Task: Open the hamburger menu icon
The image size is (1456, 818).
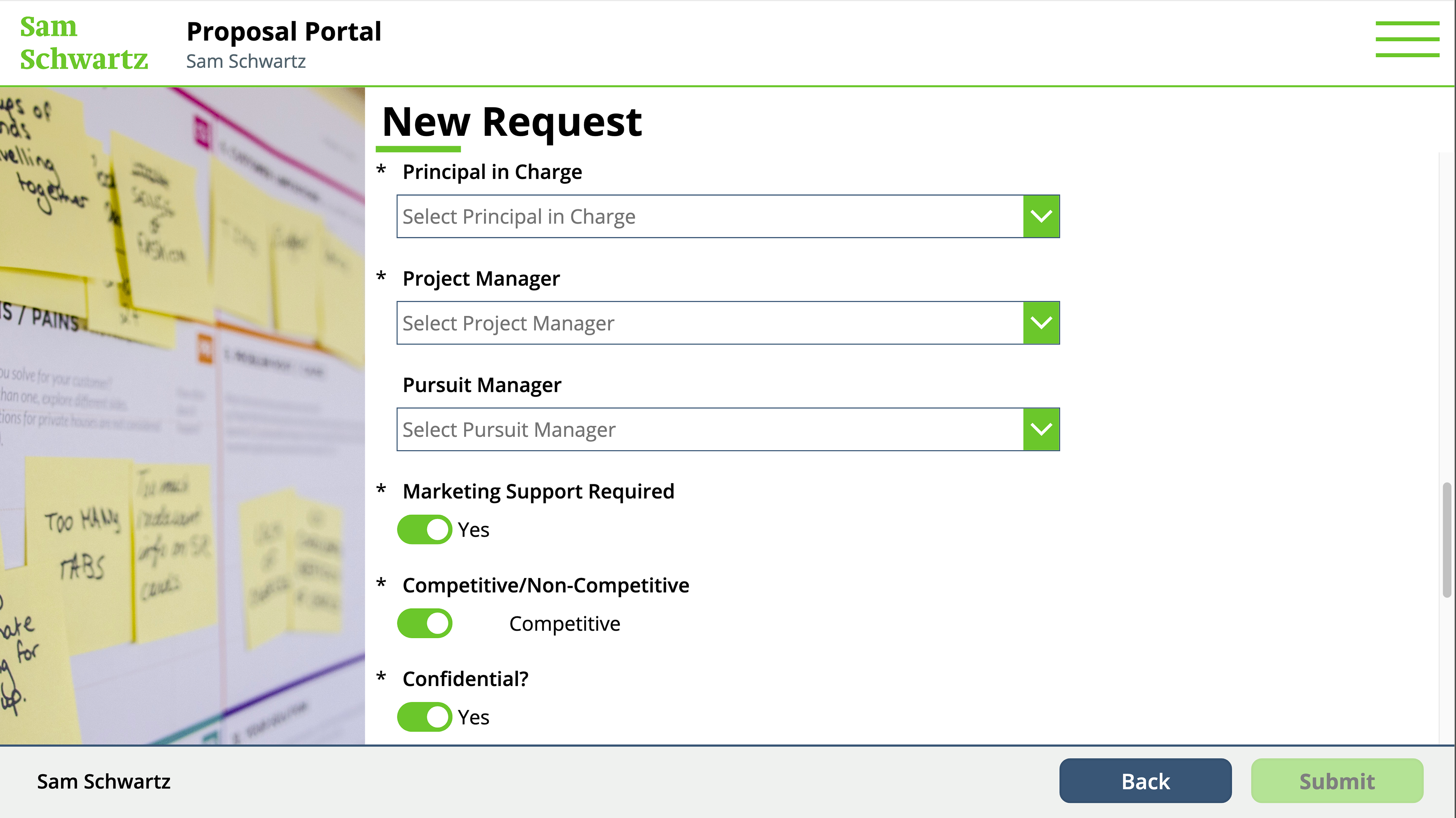Action: [1407, 39]
